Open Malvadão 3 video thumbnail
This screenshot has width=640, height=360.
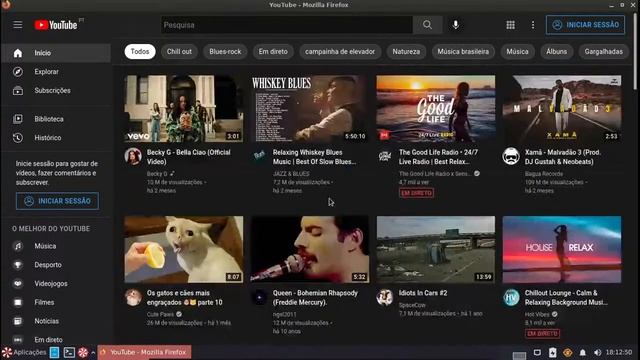pos(562,109)
